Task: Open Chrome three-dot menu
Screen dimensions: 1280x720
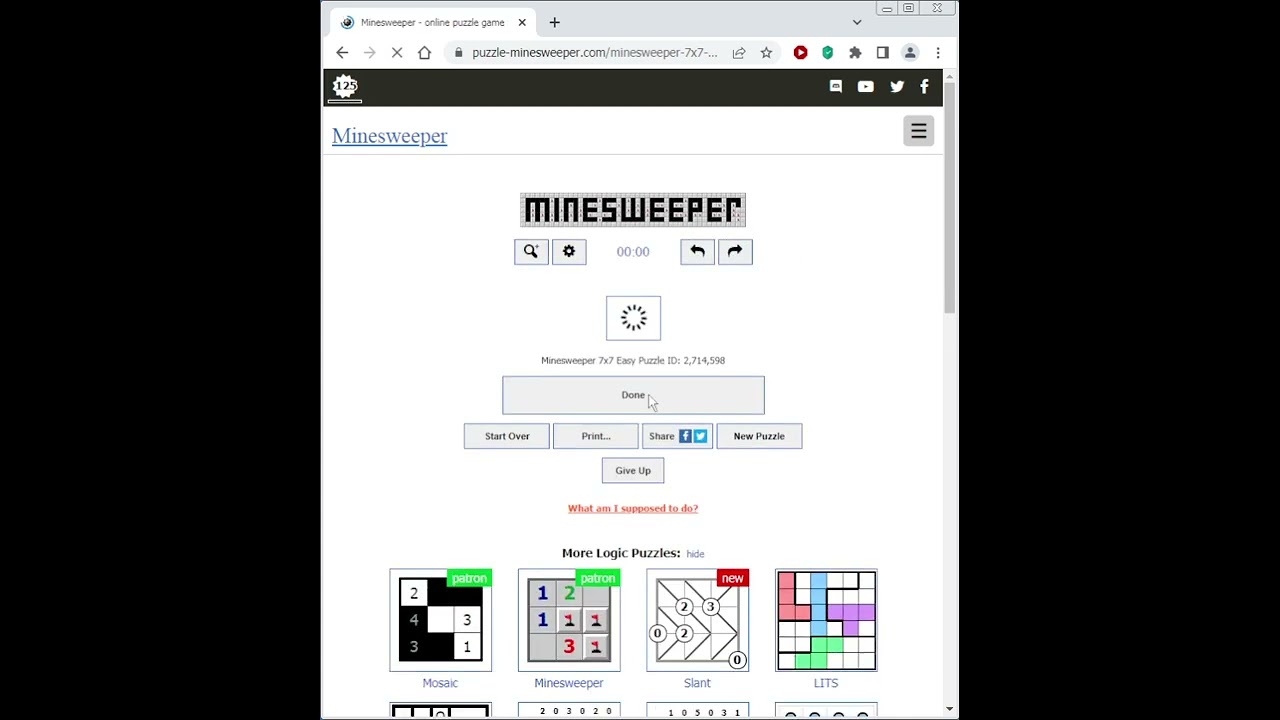Action: coord(938,52)
